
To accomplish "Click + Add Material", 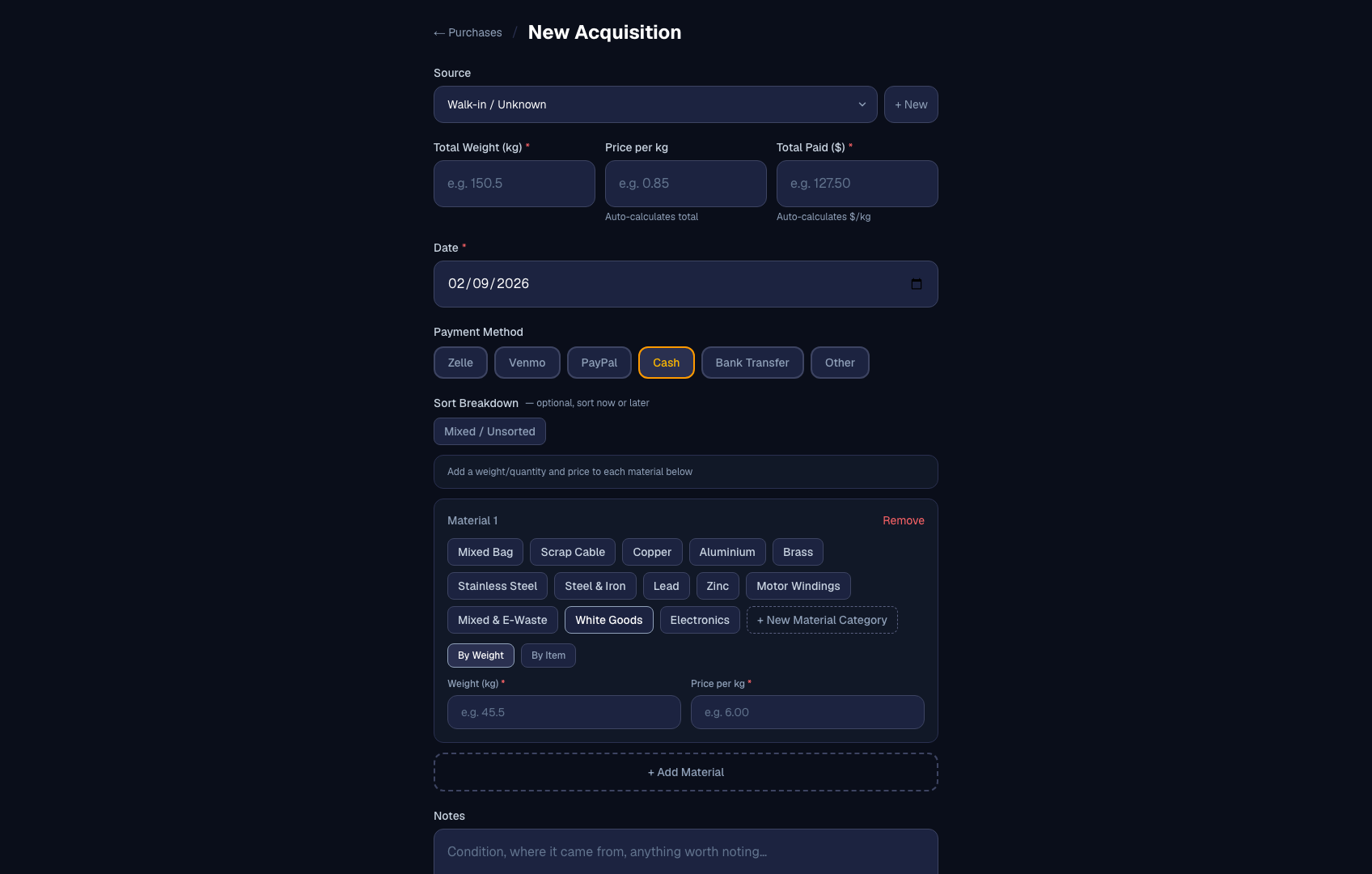I will [x=686, y=772].
